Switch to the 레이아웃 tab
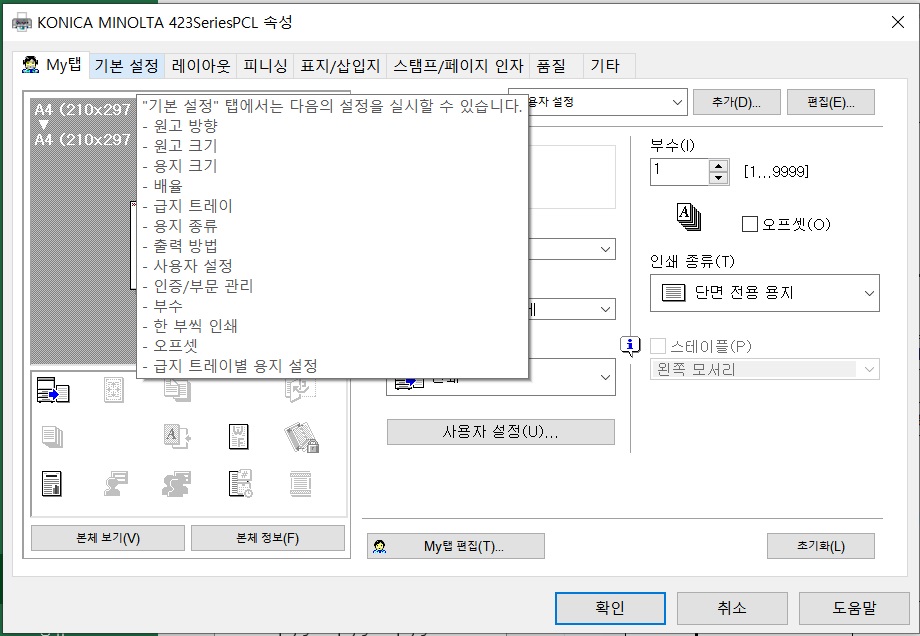920x636 pixels. [x=201, y=66]
